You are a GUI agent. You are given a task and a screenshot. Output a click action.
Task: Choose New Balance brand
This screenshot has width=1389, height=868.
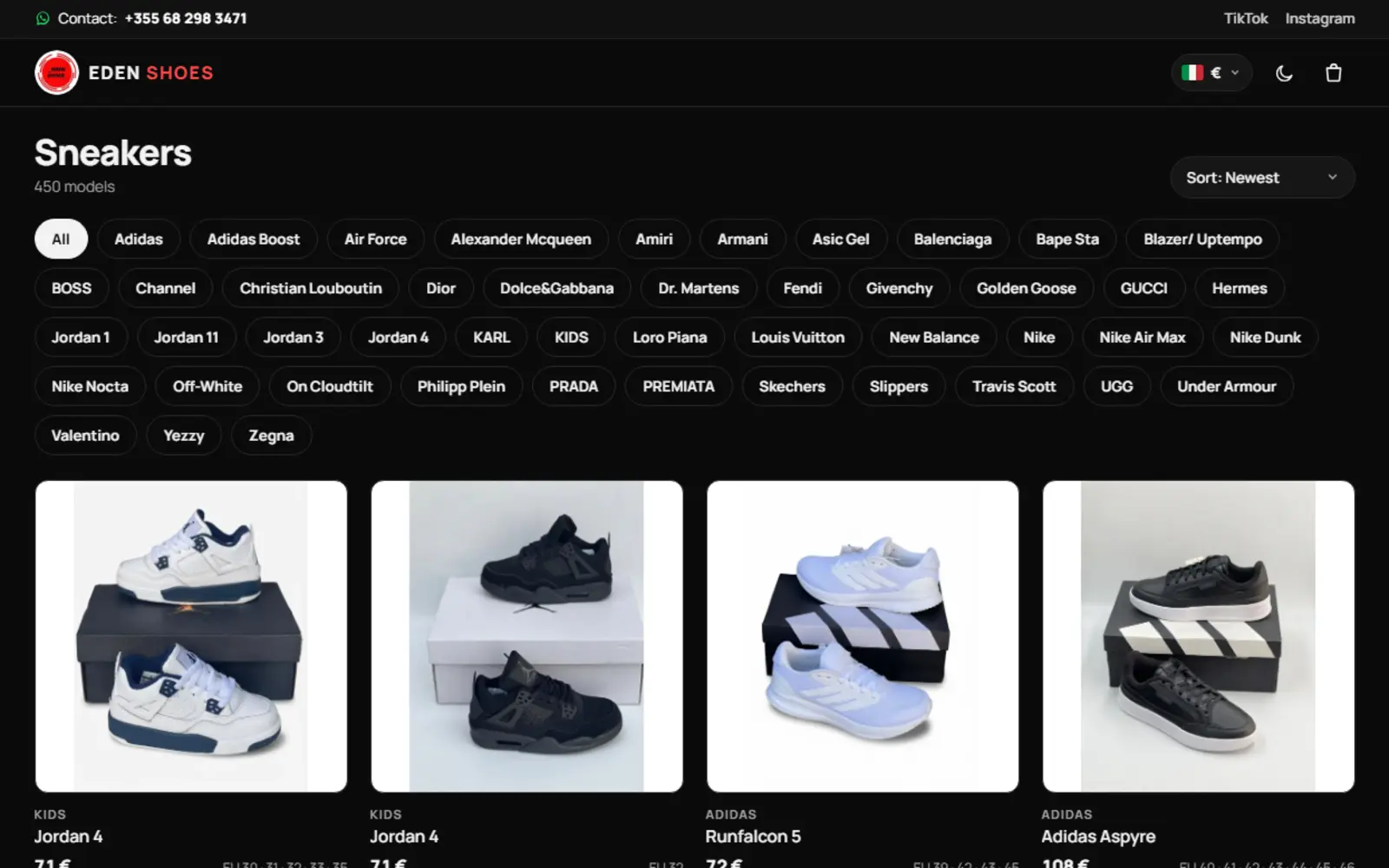[934, 338]
